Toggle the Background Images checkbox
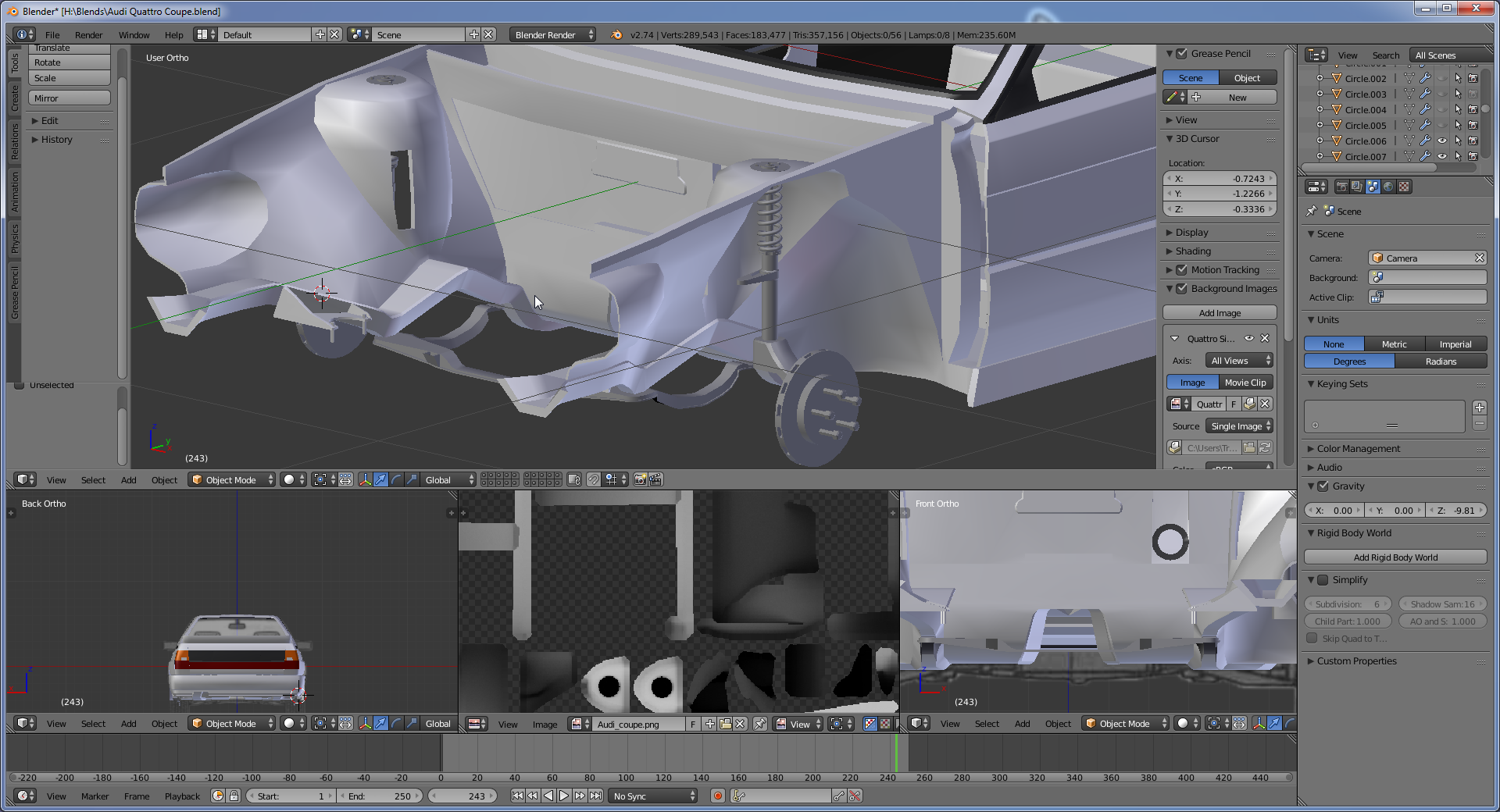 tap(1182, 289)
